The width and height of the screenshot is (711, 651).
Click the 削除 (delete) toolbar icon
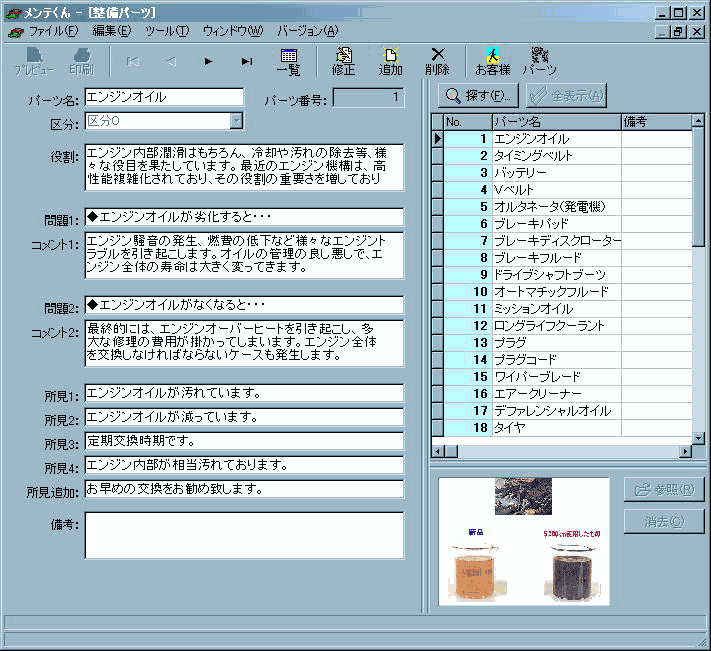(x=437, y=61)
